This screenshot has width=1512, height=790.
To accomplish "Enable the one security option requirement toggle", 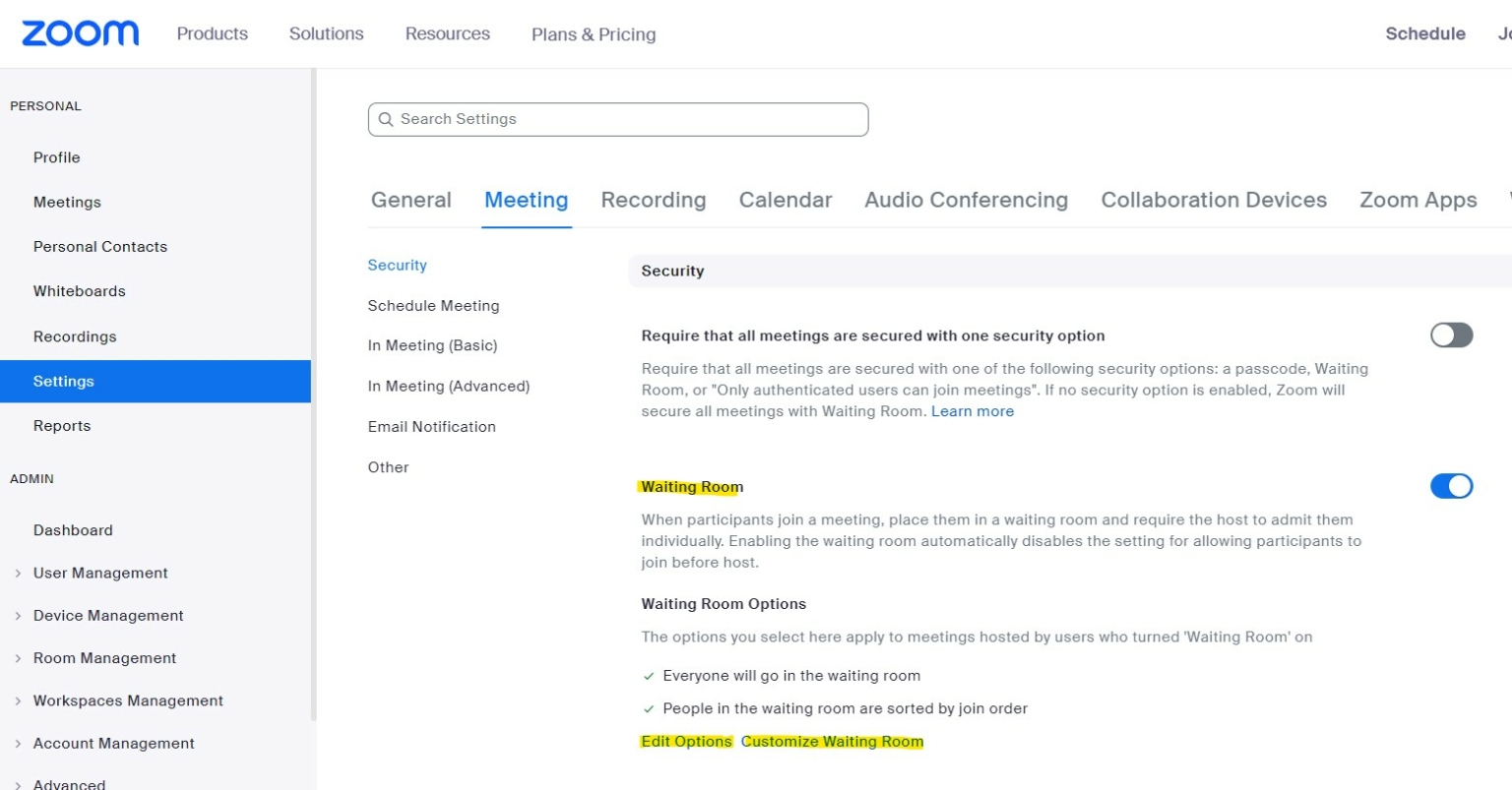I will coord(1451,335).
